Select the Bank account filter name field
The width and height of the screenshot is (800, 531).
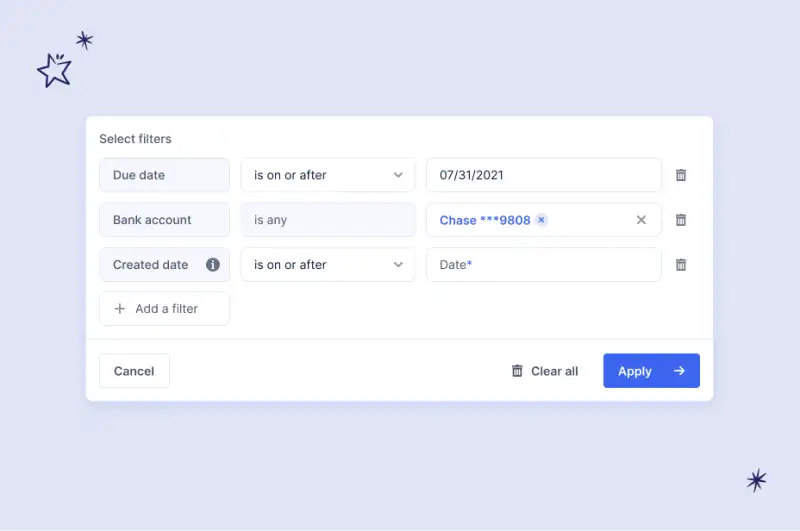tap(164, 220)
